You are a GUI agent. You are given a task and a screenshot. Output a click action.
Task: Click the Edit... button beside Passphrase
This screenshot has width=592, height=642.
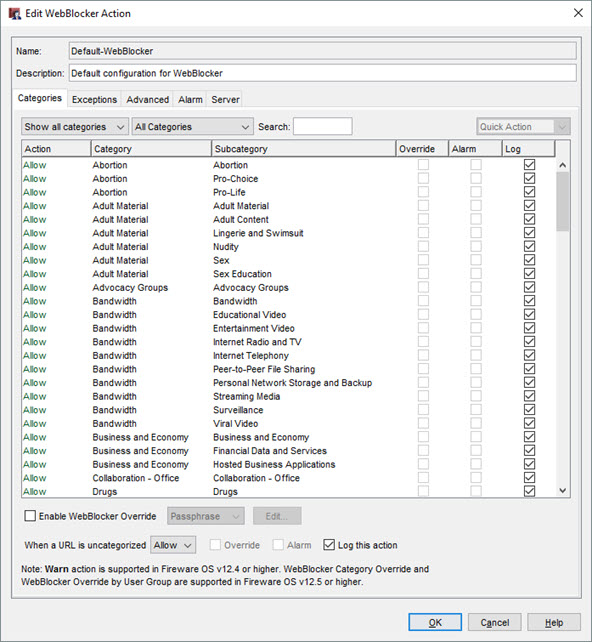click(x=277, y=516)
